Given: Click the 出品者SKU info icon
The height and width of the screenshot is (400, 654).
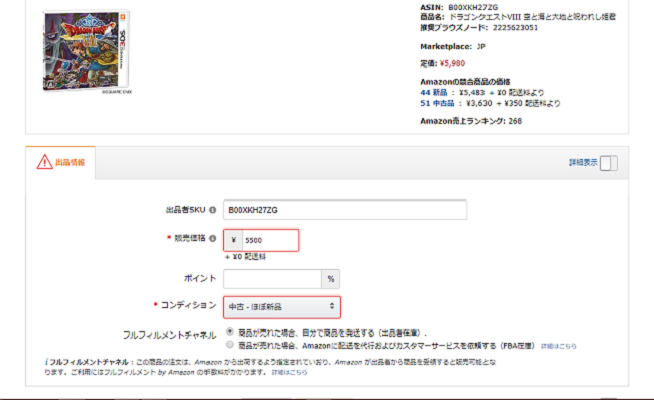Looking at the screenshot, I should [x=213, y=210].
